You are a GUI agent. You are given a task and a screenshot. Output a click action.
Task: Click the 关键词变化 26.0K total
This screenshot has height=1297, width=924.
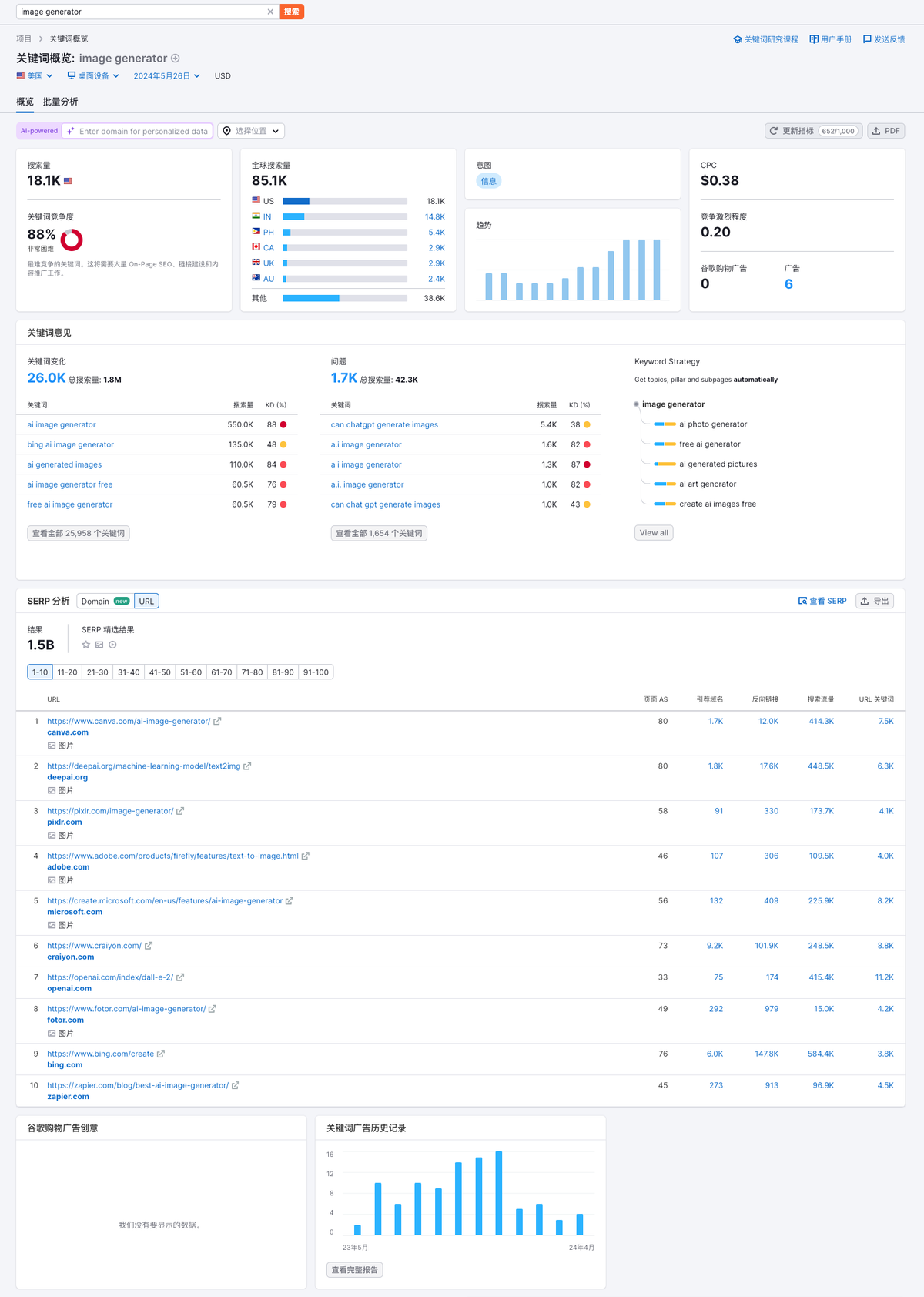(46, 378)
